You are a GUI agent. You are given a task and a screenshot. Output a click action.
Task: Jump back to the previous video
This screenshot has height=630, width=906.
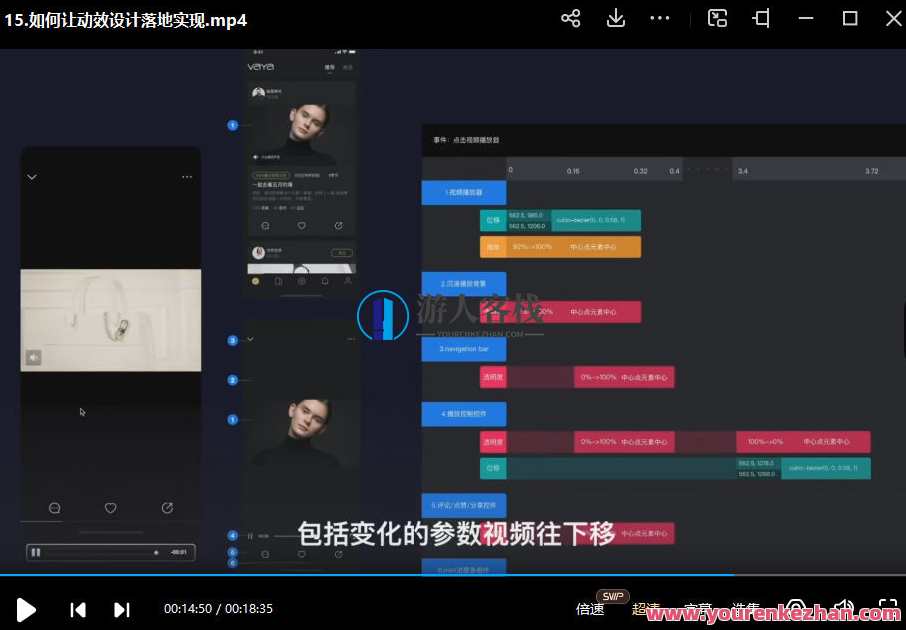(76, 609)
